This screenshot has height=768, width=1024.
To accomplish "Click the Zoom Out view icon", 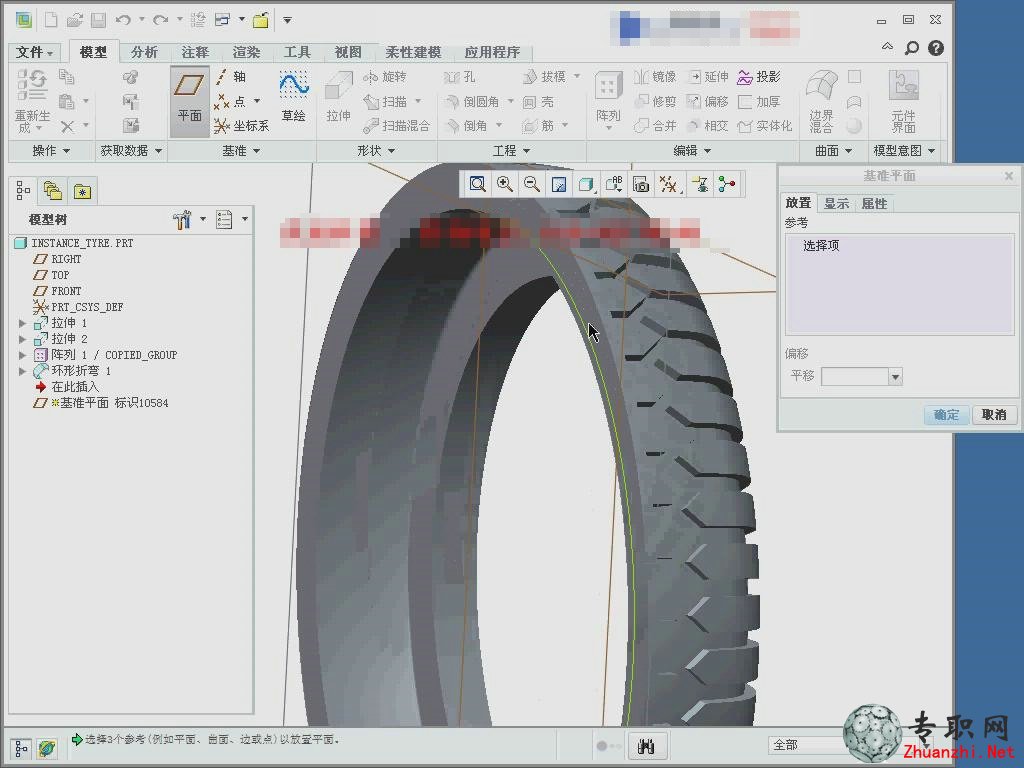I will pyautogui.click(x=532, y=185).
